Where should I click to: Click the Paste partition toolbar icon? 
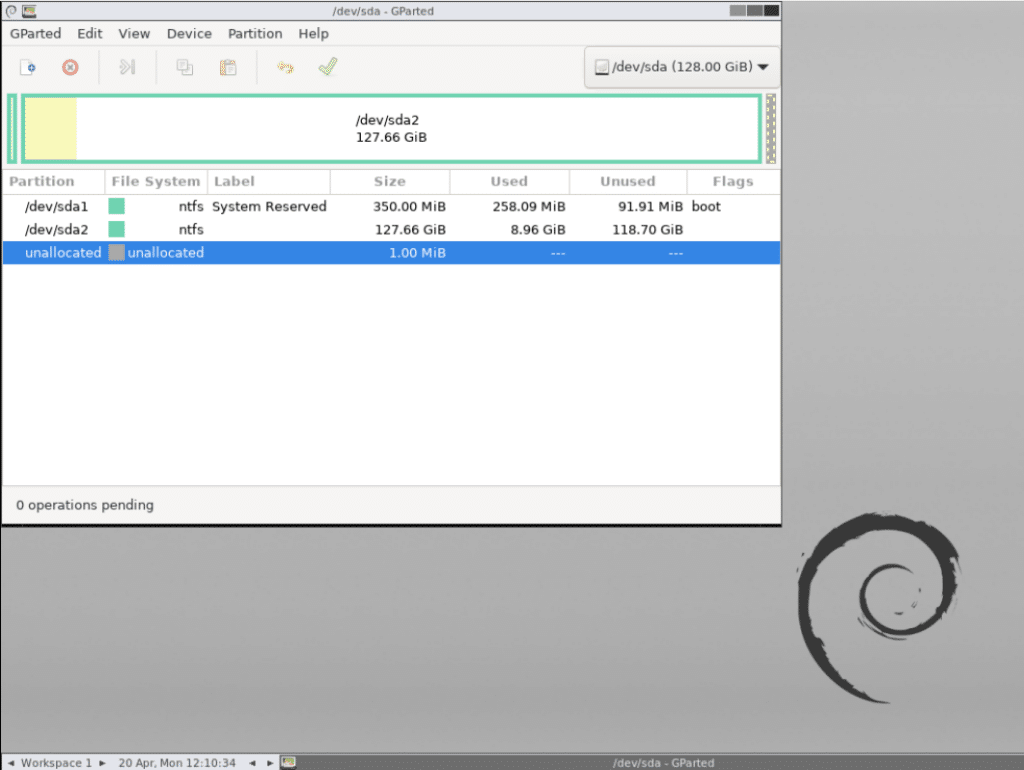(x=228, y=68)
